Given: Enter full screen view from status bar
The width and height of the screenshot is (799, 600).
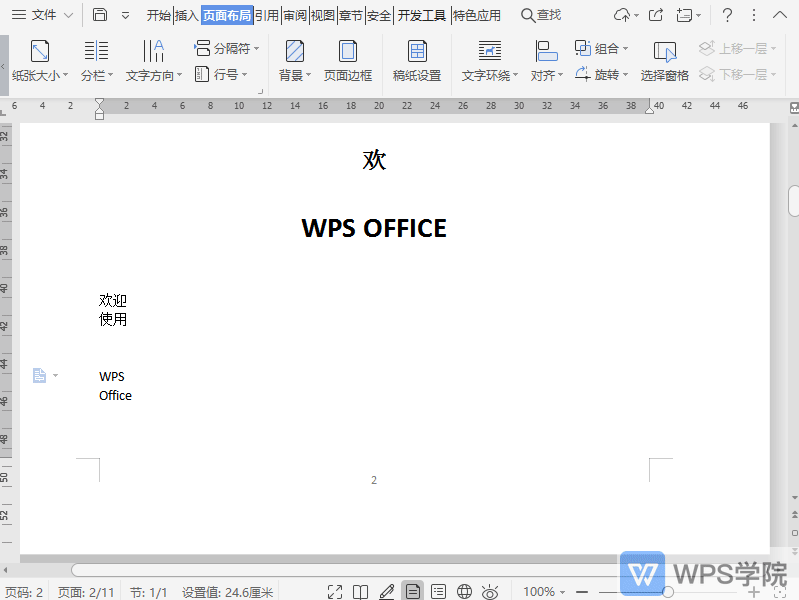Looking at the screenshot, I should [335, 592].
